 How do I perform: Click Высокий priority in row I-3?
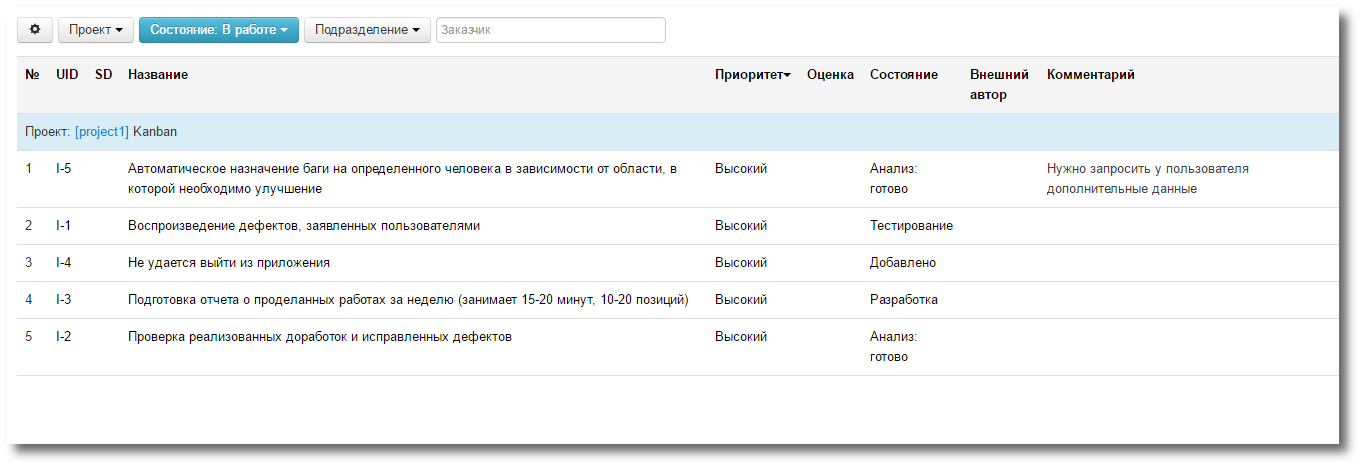tap(741, 300)
